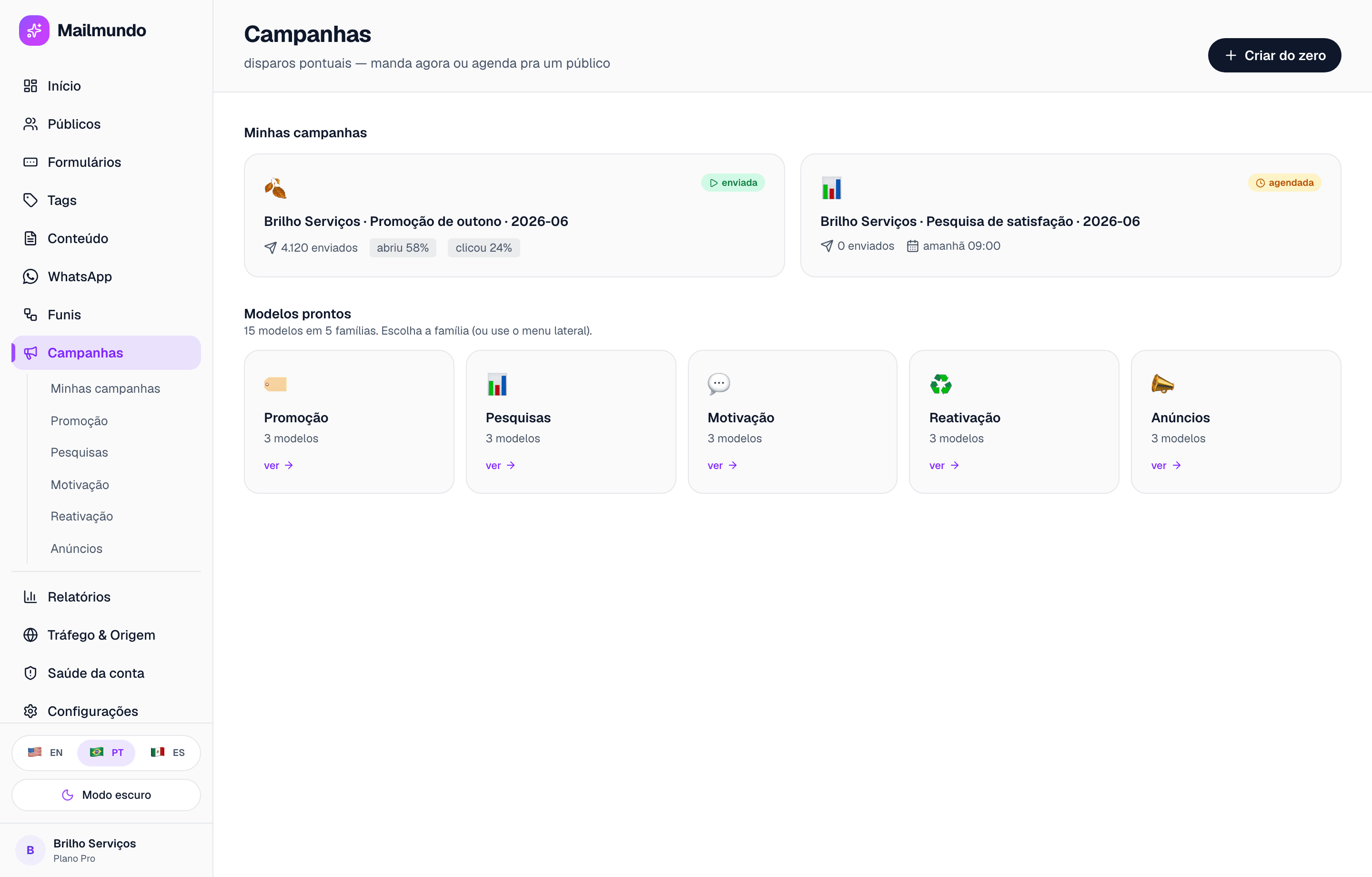Viewport: 1372px width, 877px height.
Task: Click the abriu 58% chip
Action: tap(403, 248)
